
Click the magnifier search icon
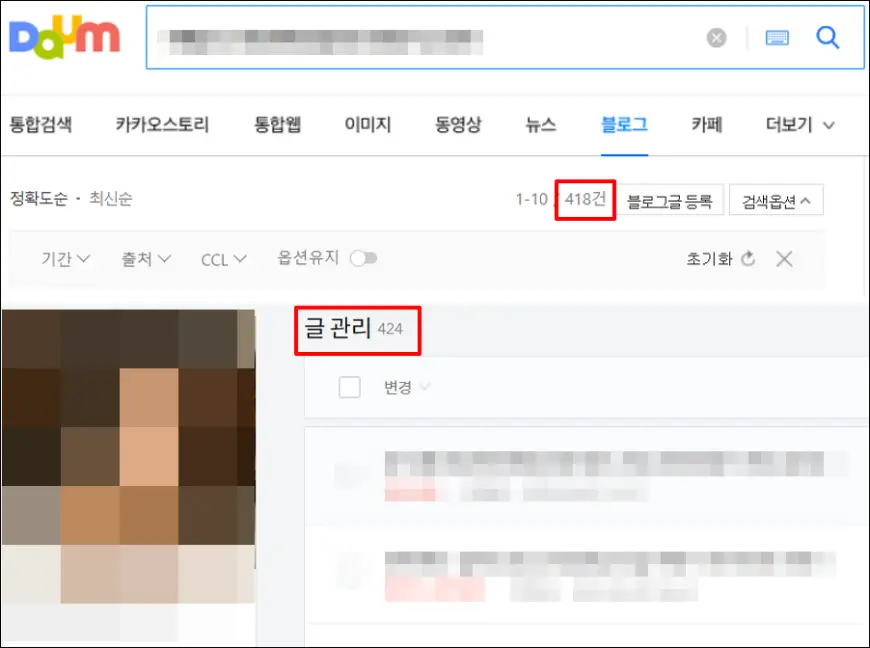pos(828,38)
